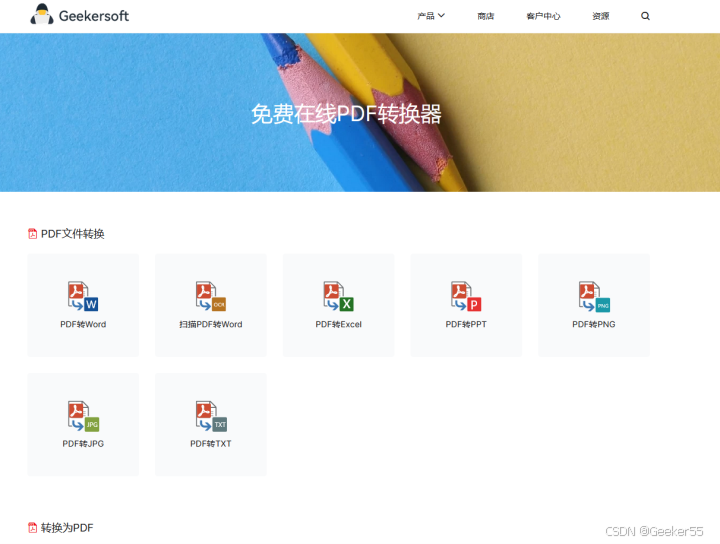This screenshot has height=544, width=720.
Task: Expand the 产品 dropdown menu
Action: click(x=431, y=16)
